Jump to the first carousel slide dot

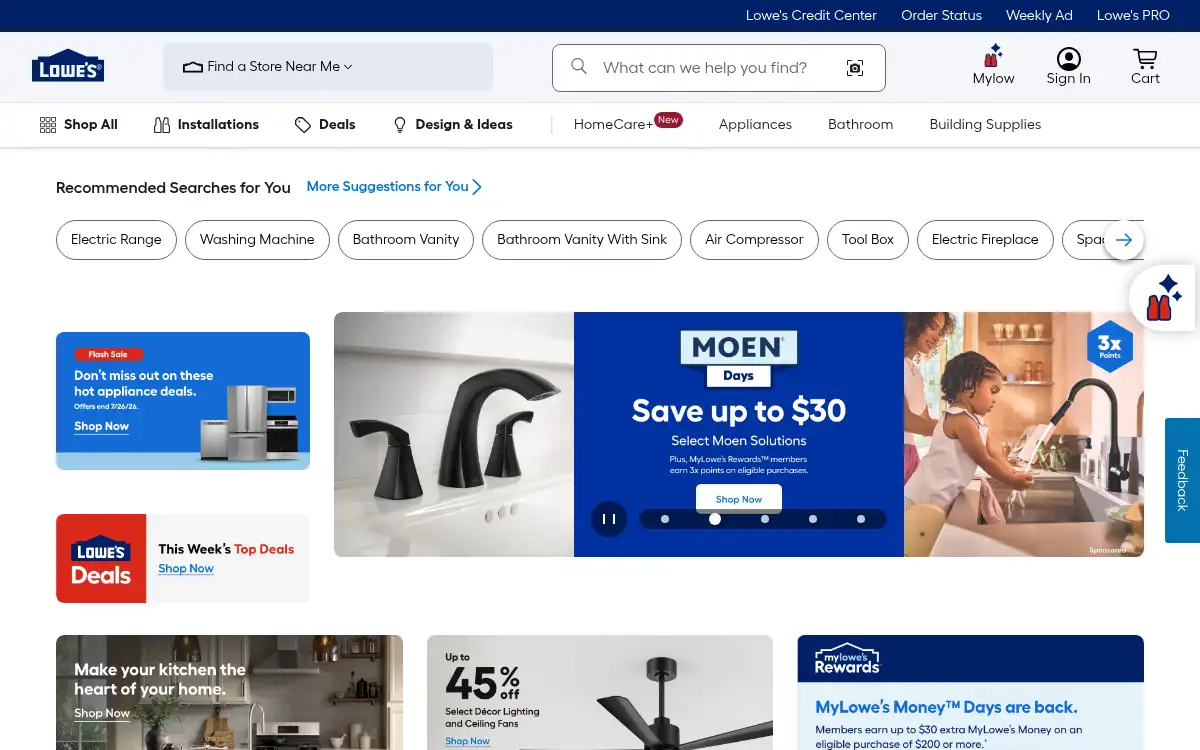pos(665,519)
